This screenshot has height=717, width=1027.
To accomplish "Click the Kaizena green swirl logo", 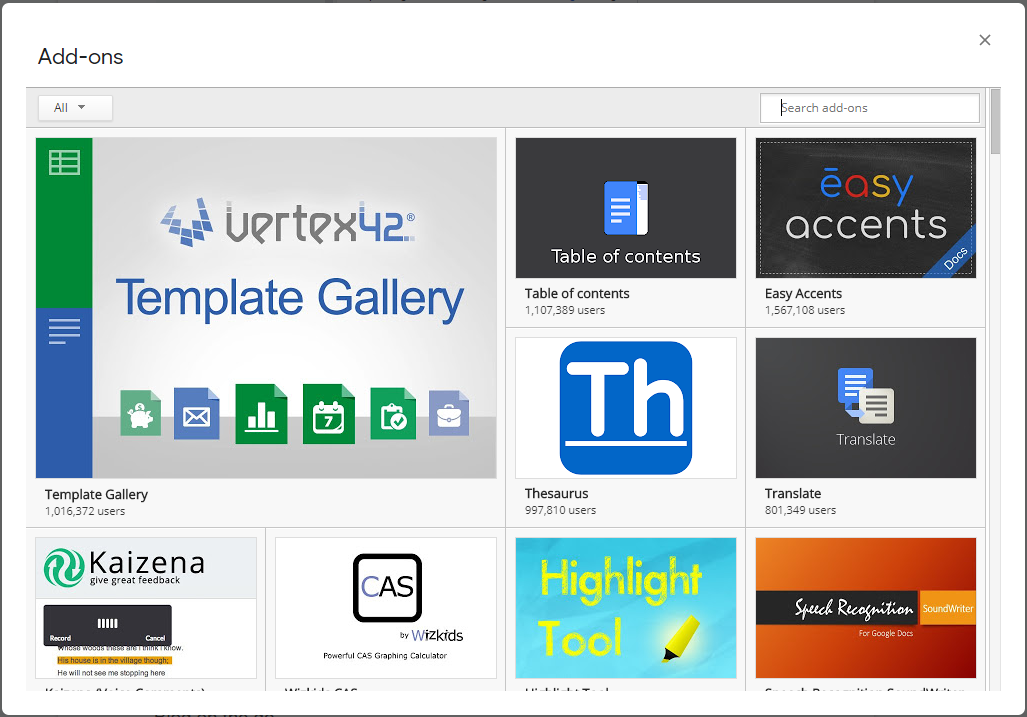I will coord(64,568).
